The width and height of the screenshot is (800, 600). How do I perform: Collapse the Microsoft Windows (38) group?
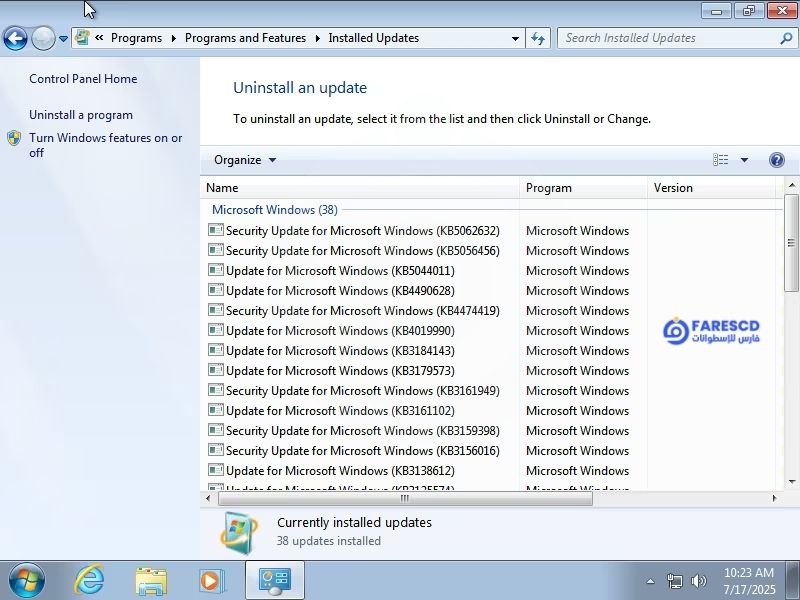pos(274,210)
